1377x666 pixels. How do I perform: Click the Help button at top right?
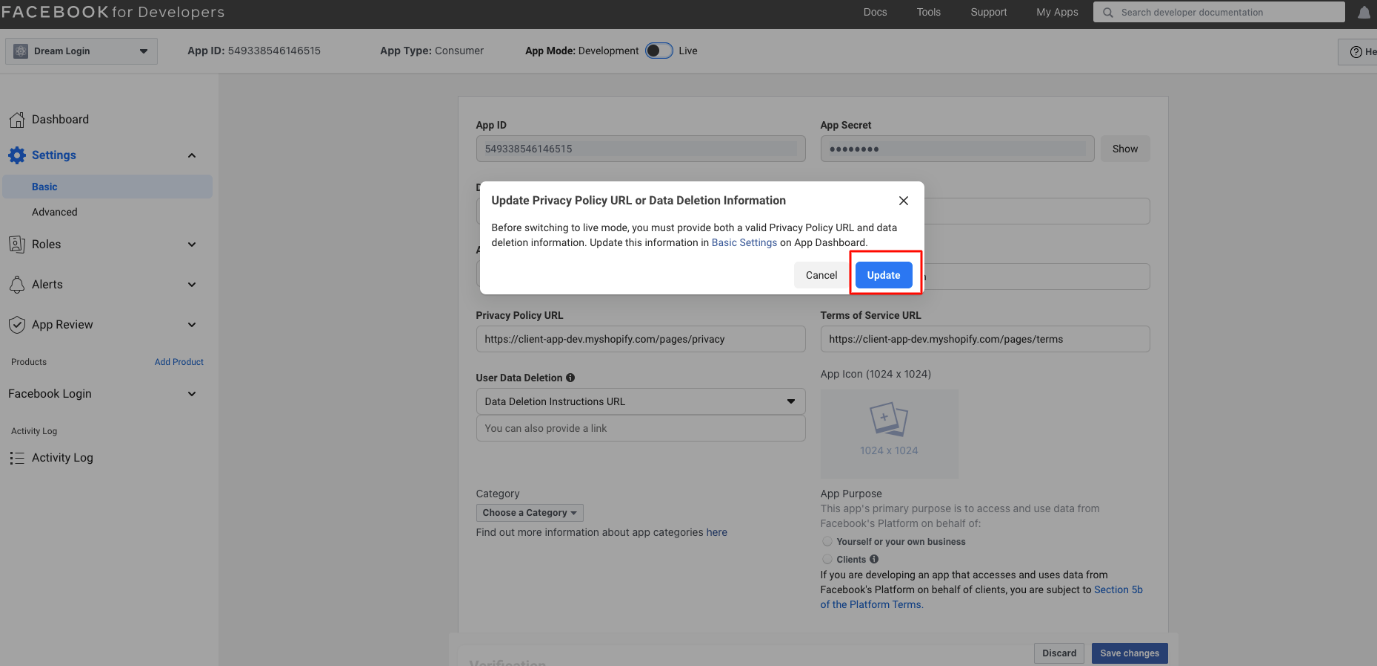tap(1358, 52)
